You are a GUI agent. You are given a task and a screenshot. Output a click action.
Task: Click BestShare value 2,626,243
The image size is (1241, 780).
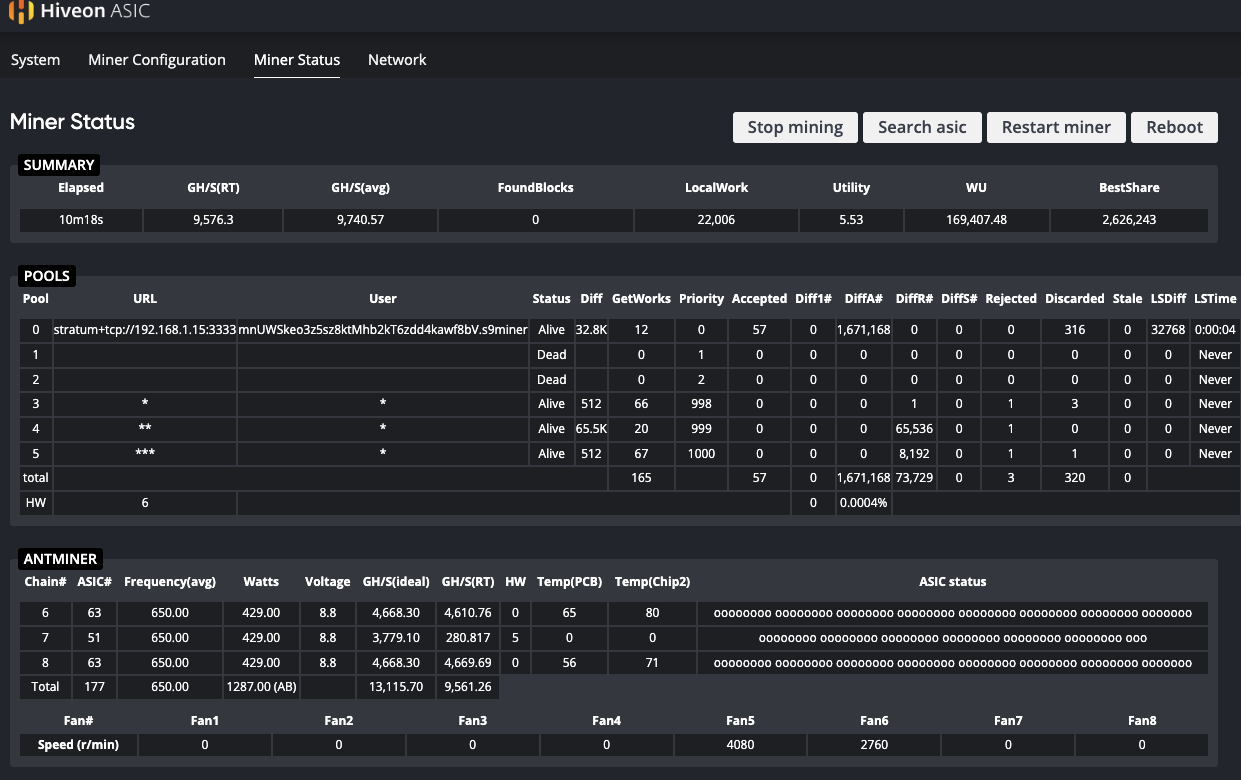[x=1129, y=220]
